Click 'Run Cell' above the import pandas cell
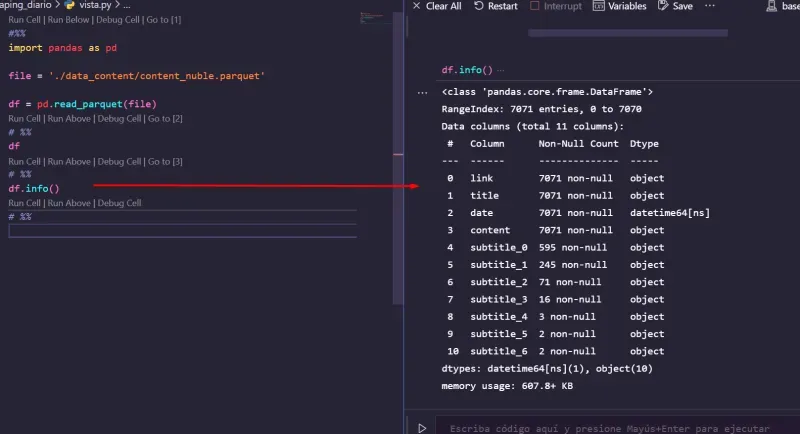The width and height of the screenshot is (800, 434). [x=24, y=20]
